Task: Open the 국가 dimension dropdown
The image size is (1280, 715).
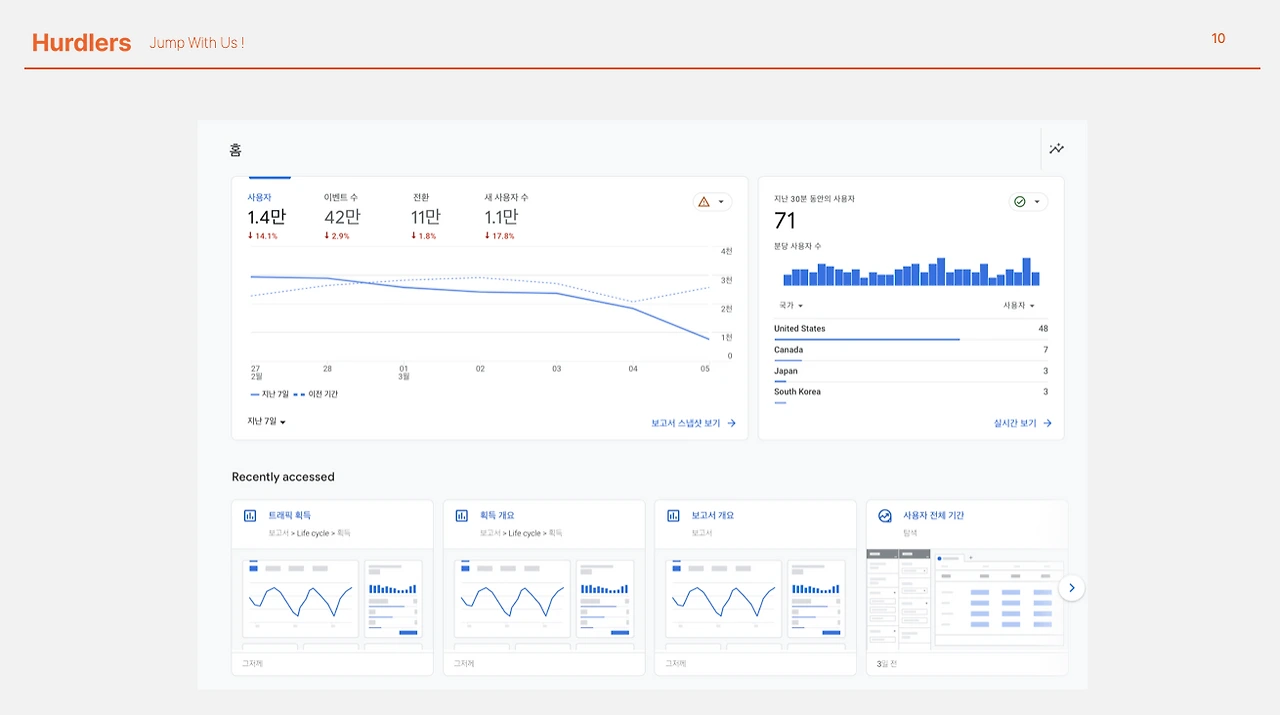Action: click(x=791, y=305)
